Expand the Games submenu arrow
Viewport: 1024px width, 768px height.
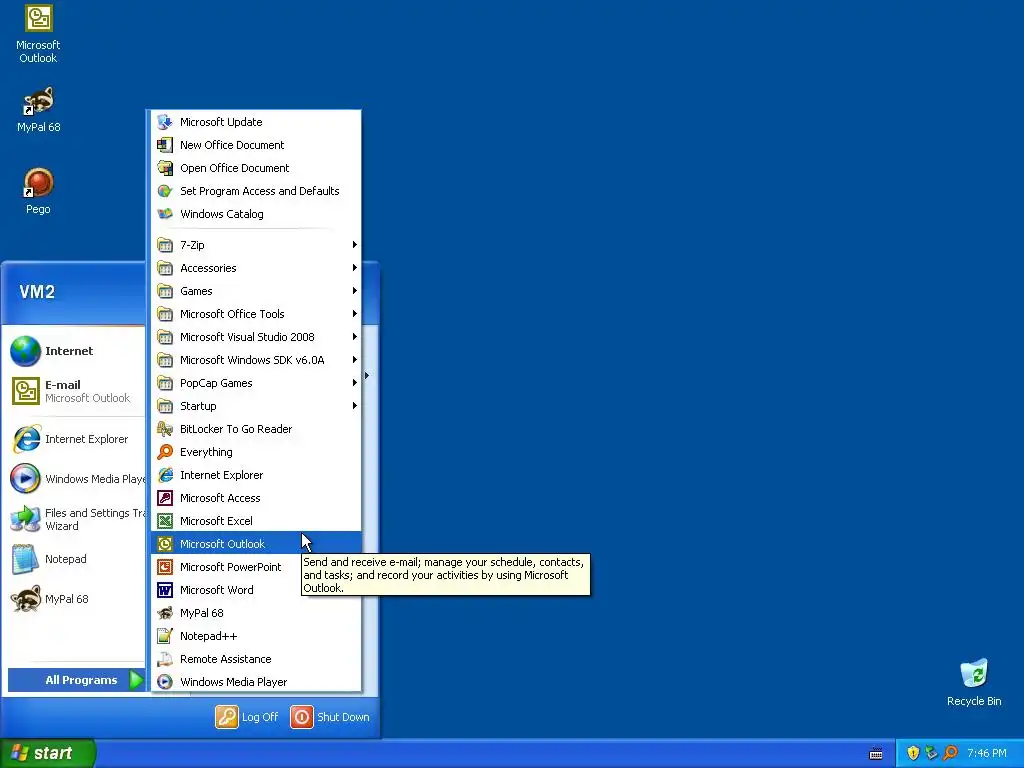point(355,291)
